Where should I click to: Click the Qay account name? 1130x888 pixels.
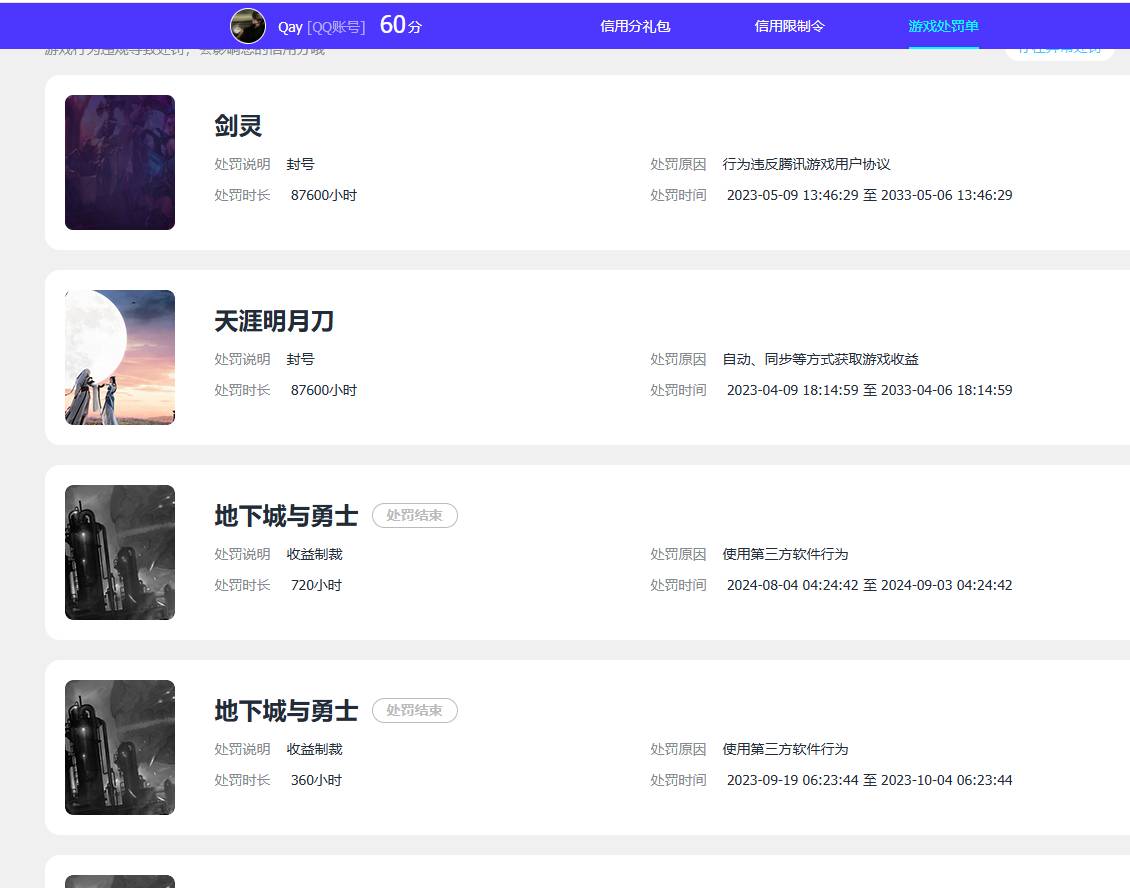[x=290, y=27]
